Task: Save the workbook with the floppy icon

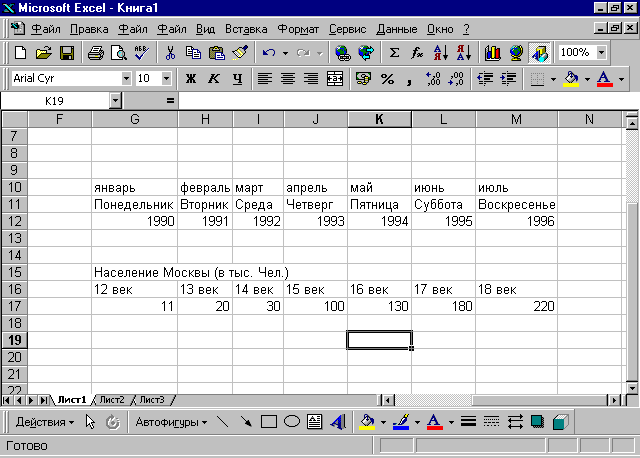Action: click(67, 53)
